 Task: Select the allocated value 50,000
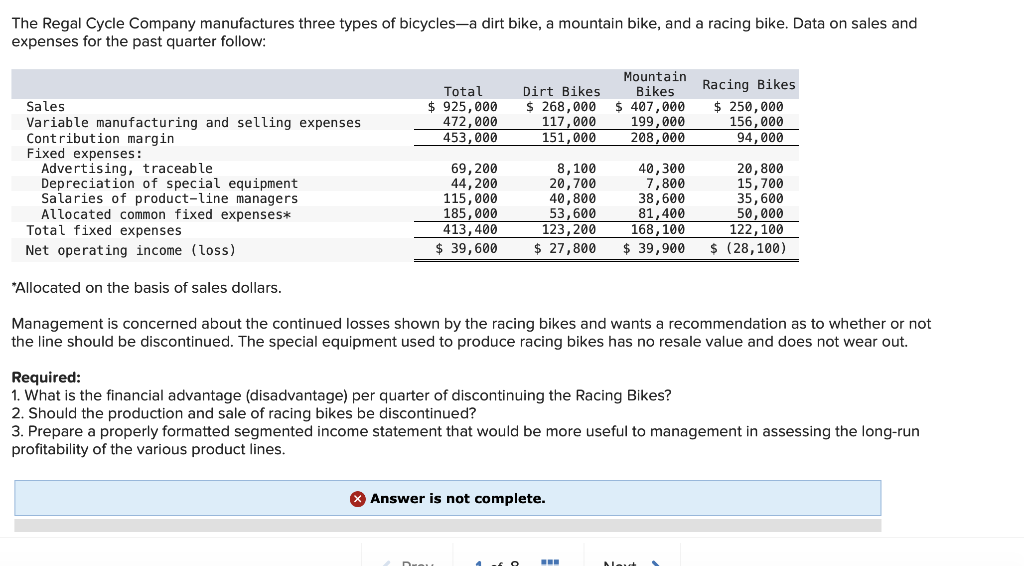(760, 213)
